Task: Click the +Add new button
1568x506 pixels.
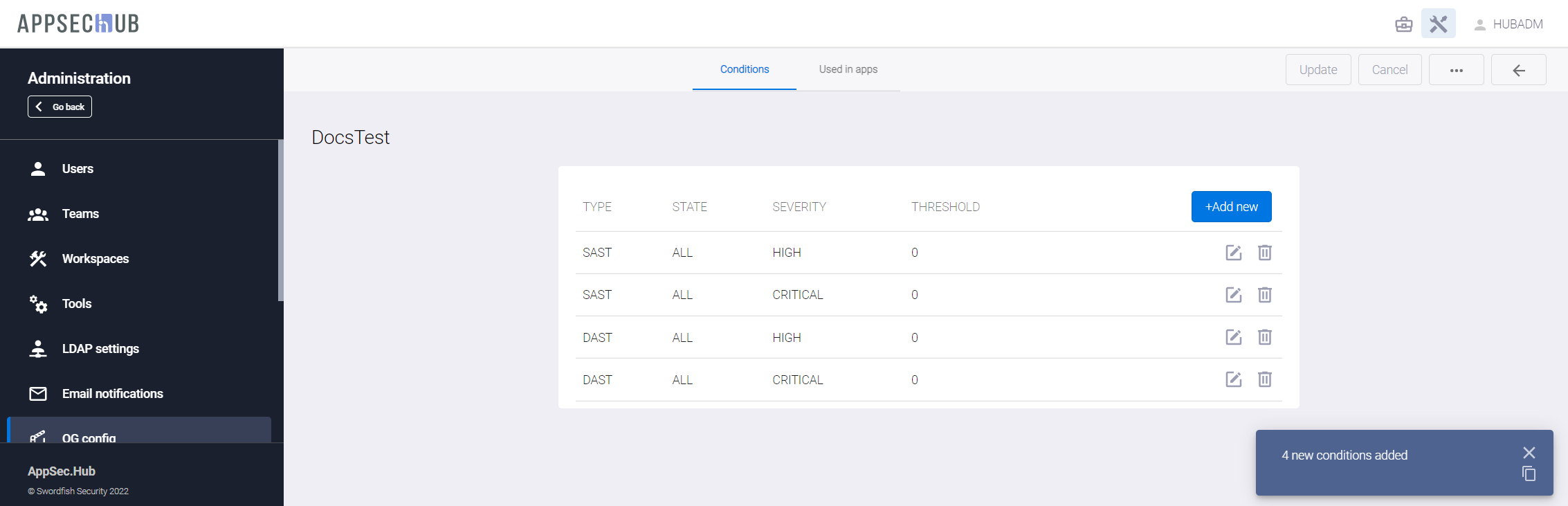Action: pyautogui.click(x=1231, y=207)
